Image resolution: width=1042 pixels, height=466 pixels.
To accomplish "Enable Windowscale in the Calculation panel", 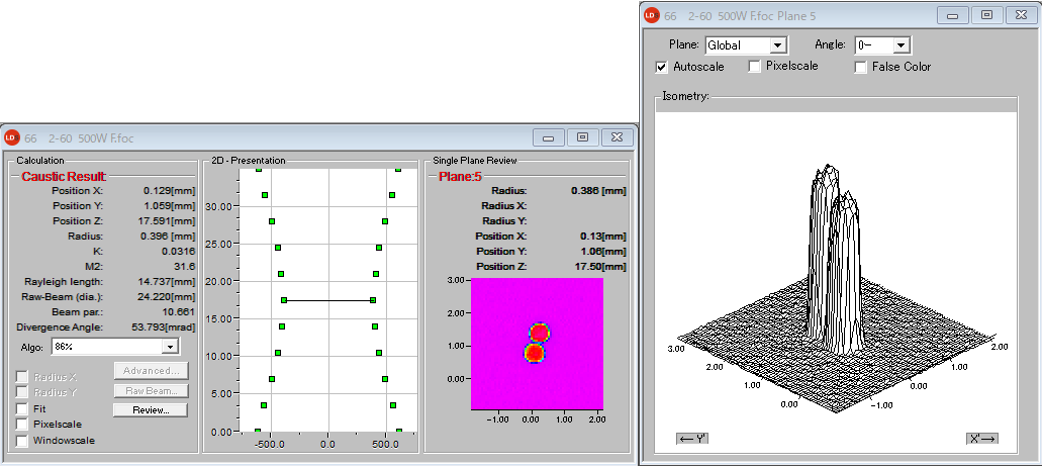I will click(22, 440).
